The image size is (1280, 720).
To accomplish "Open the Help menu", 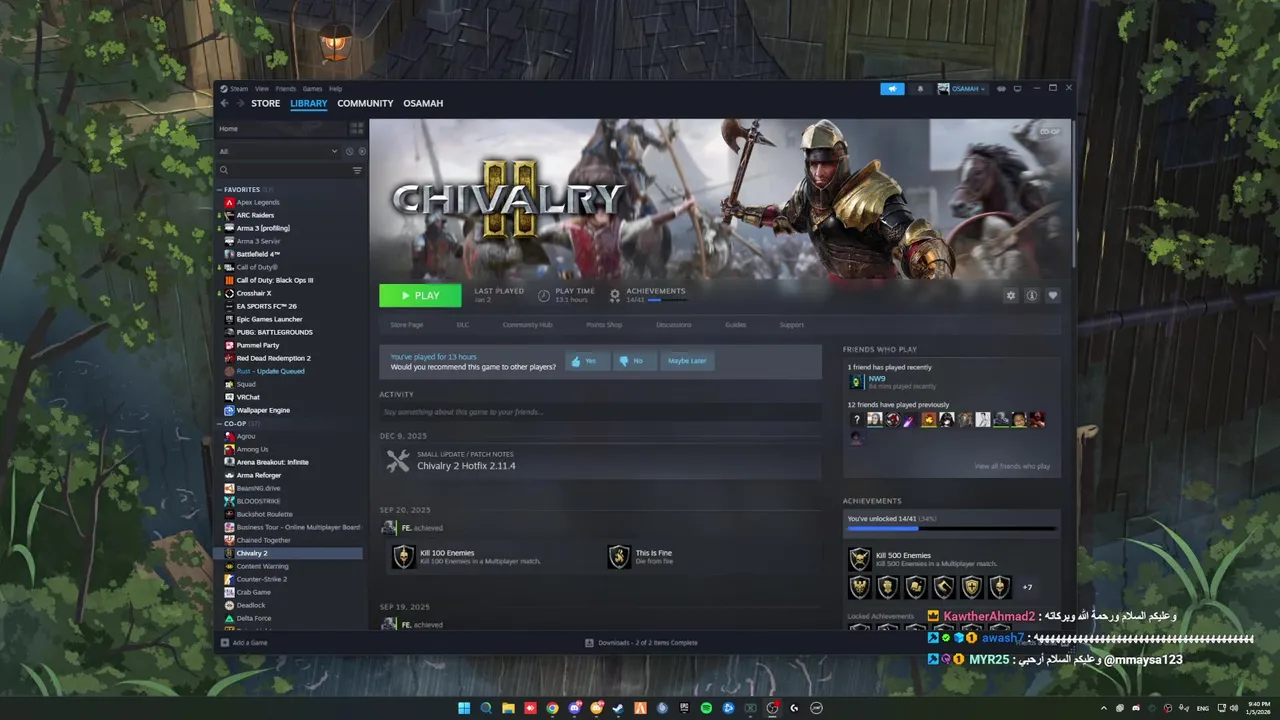I will [336, 89].
